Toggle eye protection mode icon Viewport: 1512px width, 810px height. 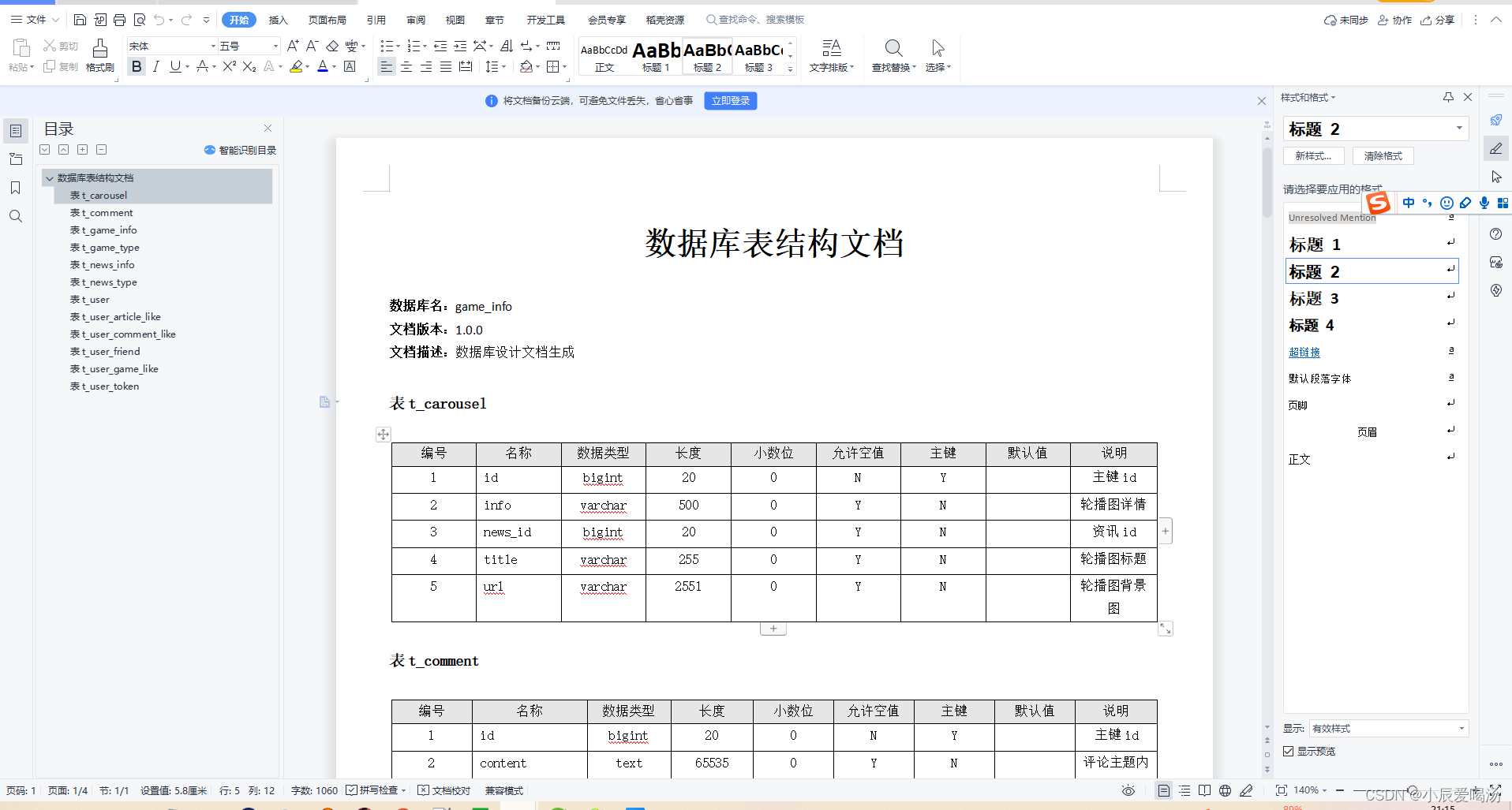coord(1128,790)
